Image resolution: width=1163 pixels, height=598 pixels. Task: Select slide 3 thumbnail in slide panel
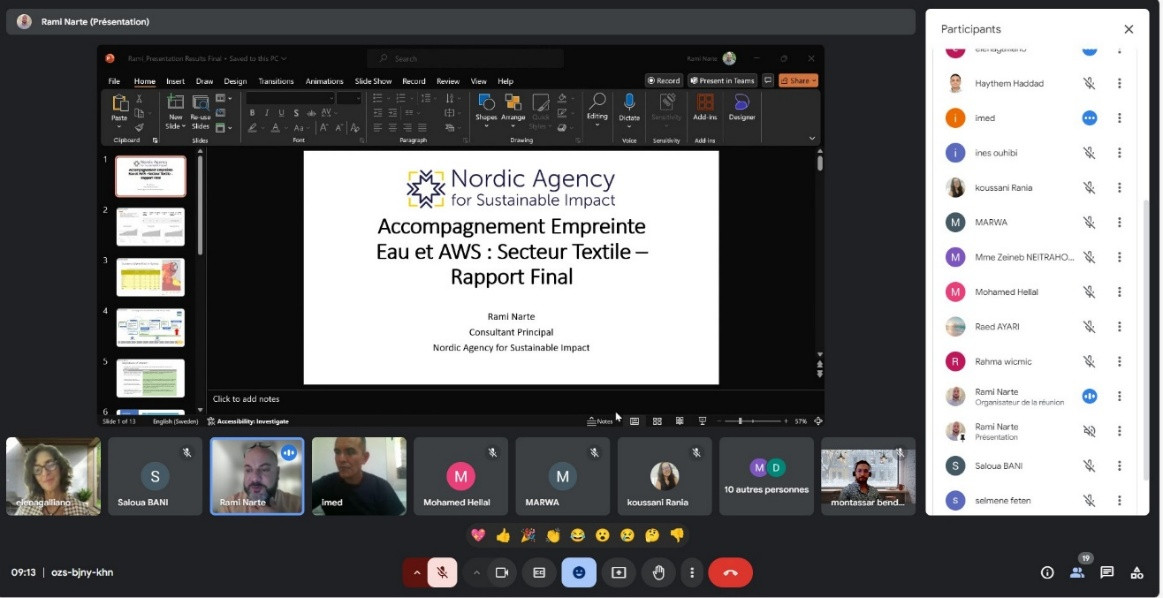point(151,277)
